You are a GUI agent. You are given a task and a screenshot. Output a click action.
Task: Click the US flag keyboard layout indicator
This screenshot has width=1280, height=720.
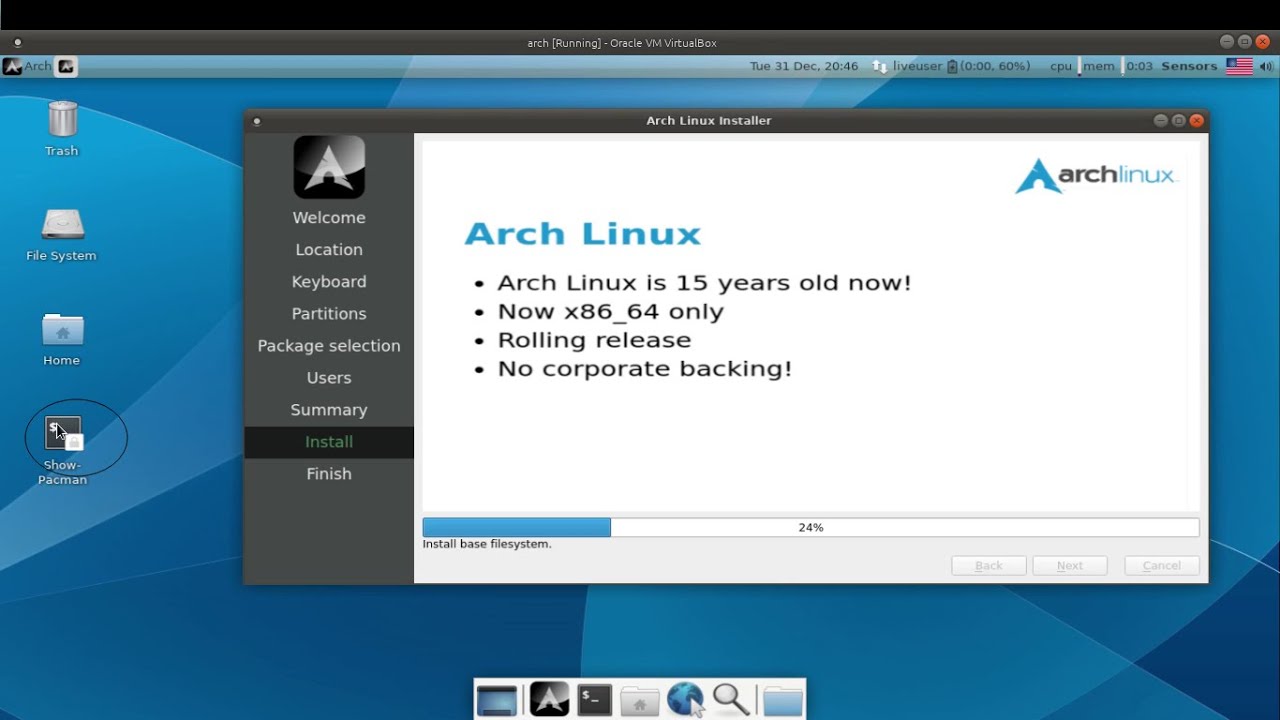click(x=1239, y=66)
